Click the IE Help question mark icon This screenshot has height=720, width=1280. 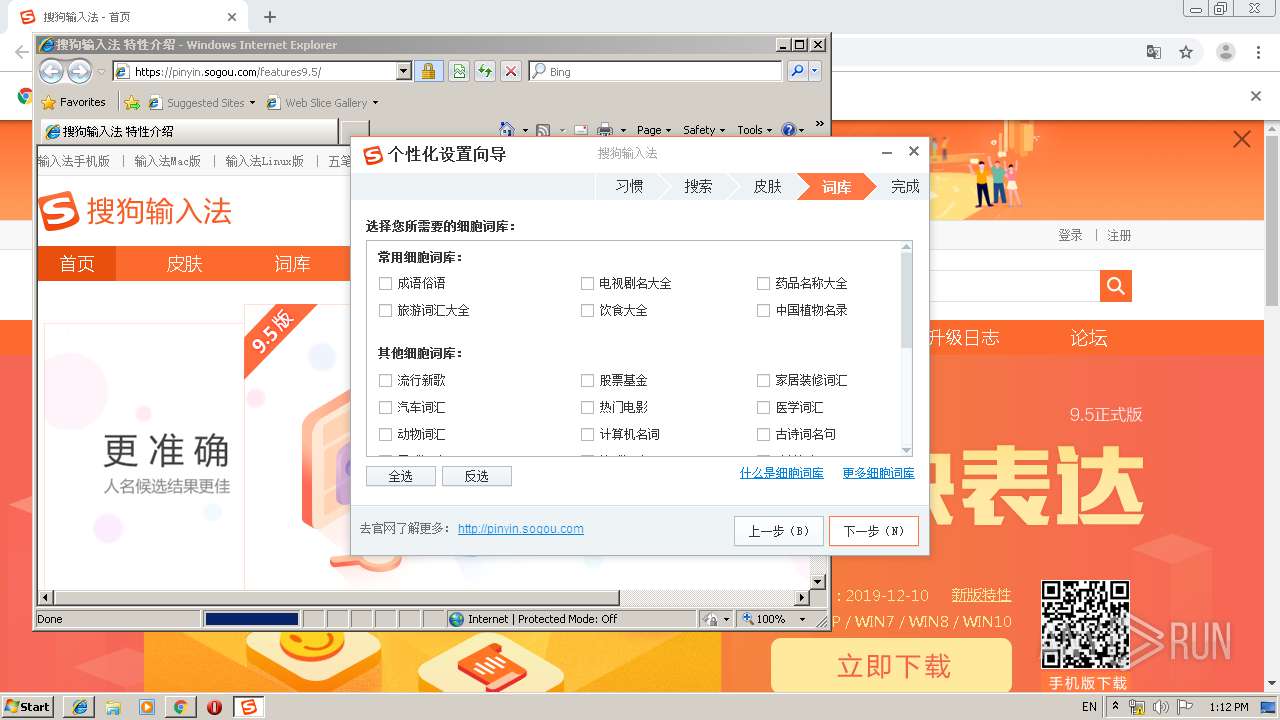point(788,130)
